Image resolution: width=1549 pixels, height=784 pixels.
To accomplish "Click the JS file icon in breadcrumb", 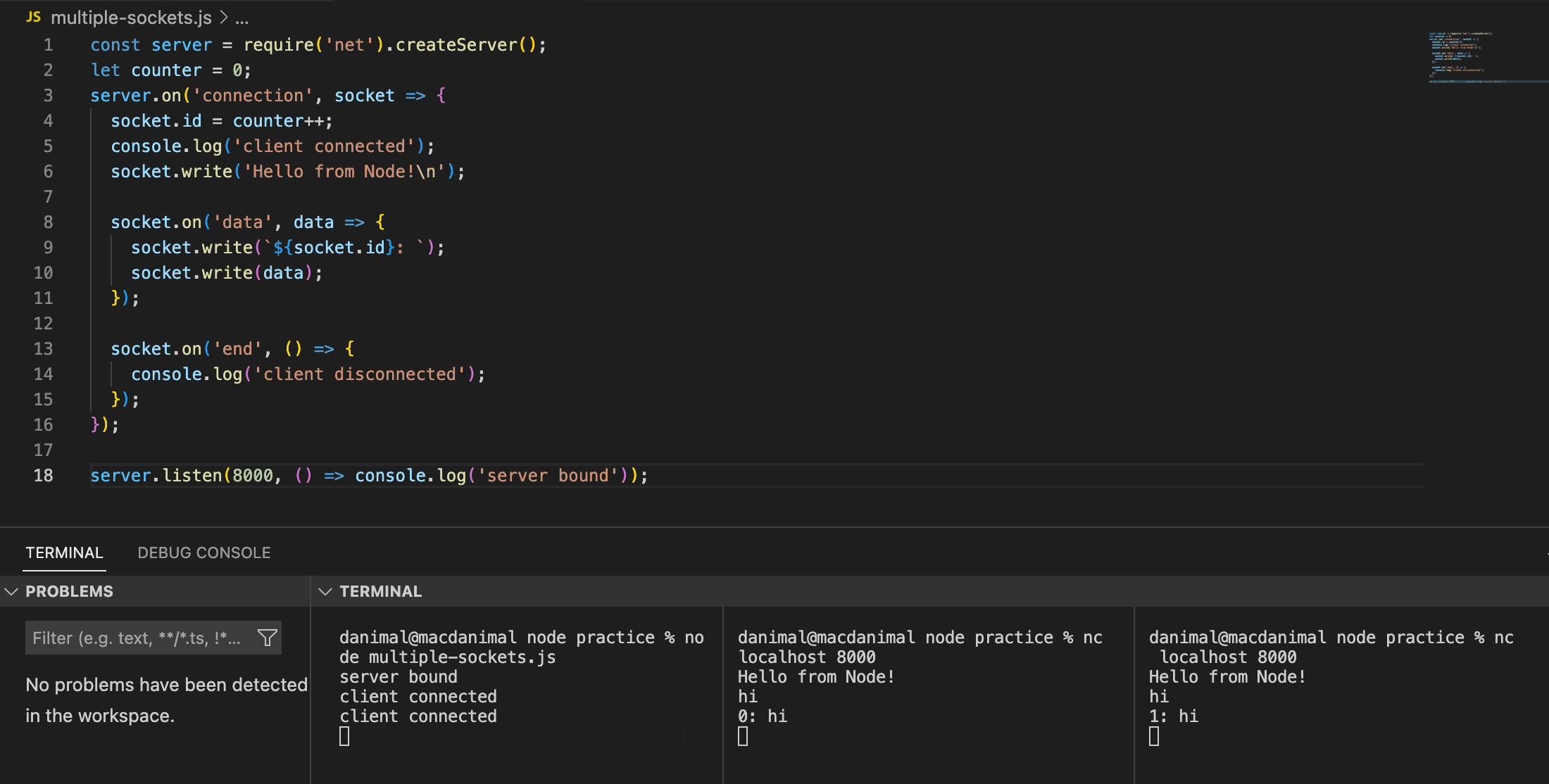I will (34, 17).
